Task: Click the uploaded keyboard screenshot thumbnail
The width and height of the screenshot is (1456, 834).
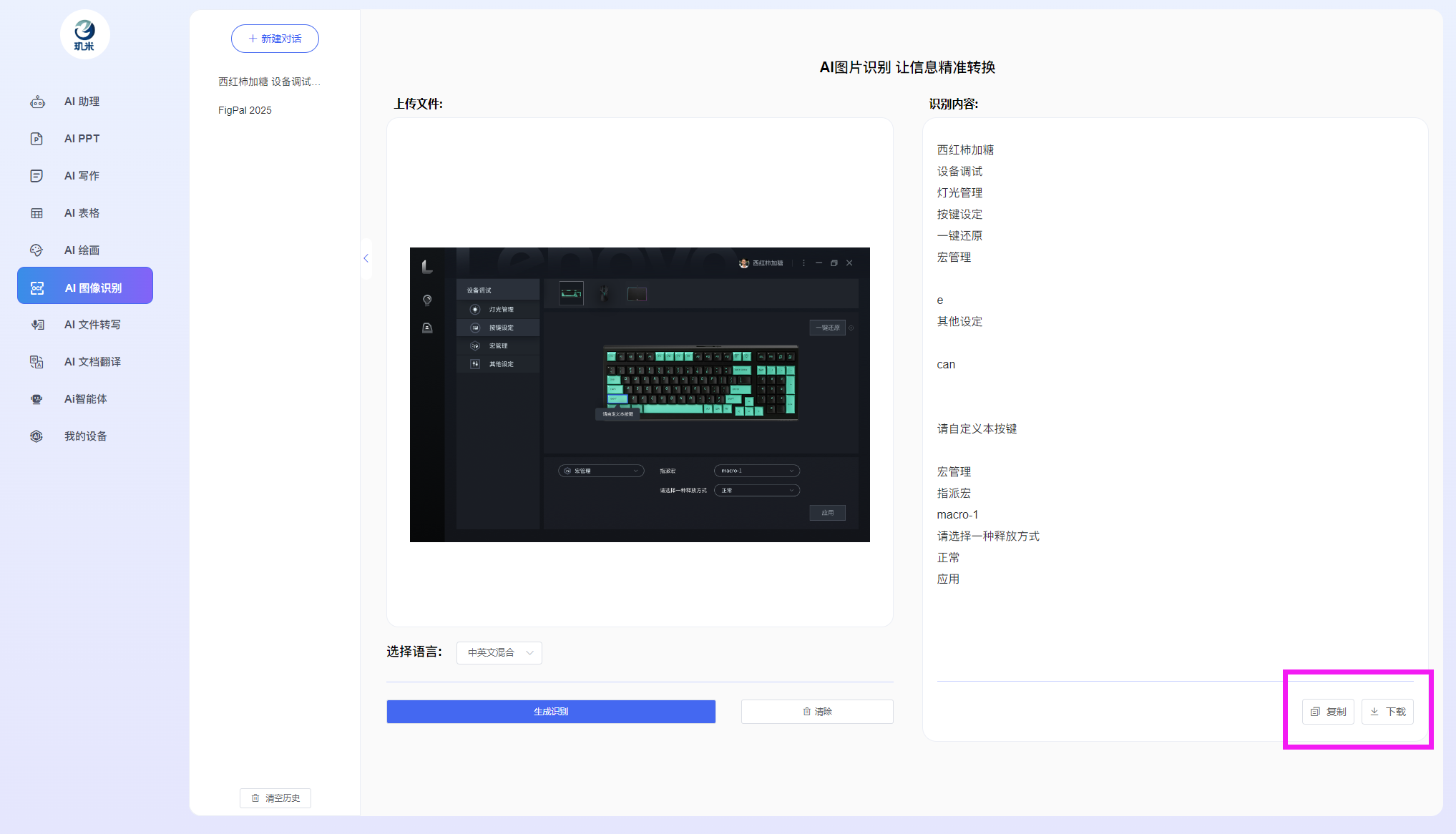Action: pyautogui.click(x=640, y=395)
